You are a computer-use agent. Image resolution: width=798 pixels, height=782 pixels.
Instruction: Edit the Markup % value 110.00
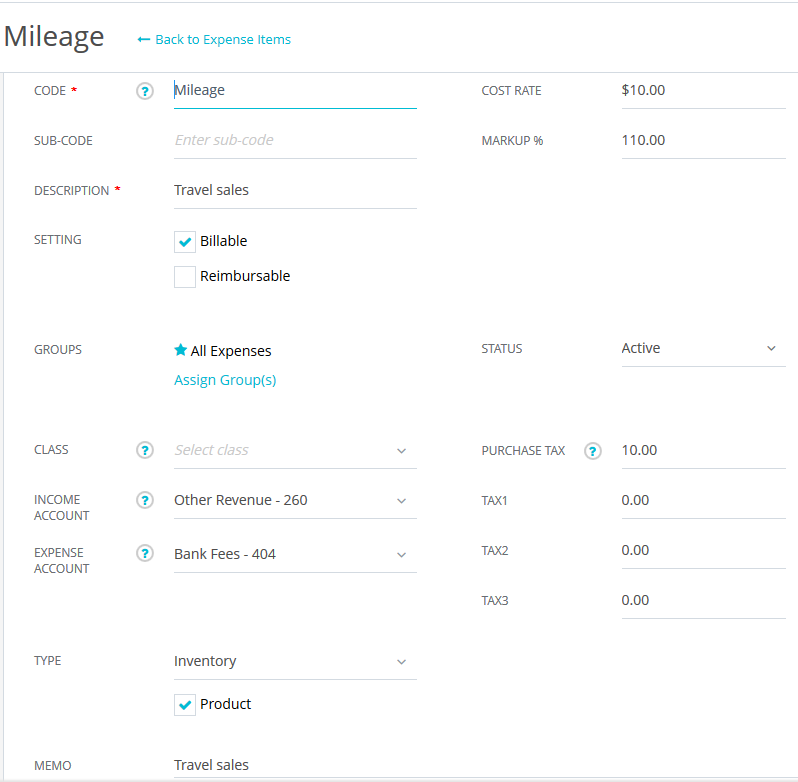click(703, 141)
